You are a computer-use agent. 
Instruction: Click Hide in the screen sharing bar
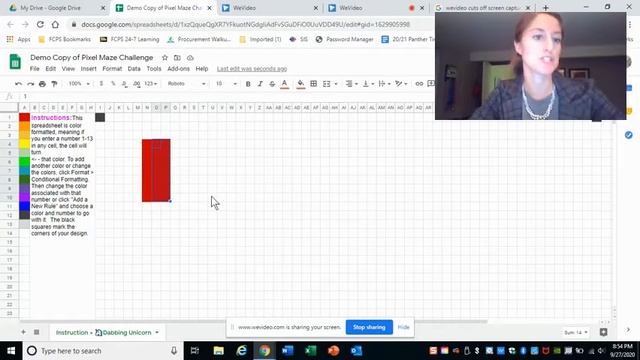point(403,327)
